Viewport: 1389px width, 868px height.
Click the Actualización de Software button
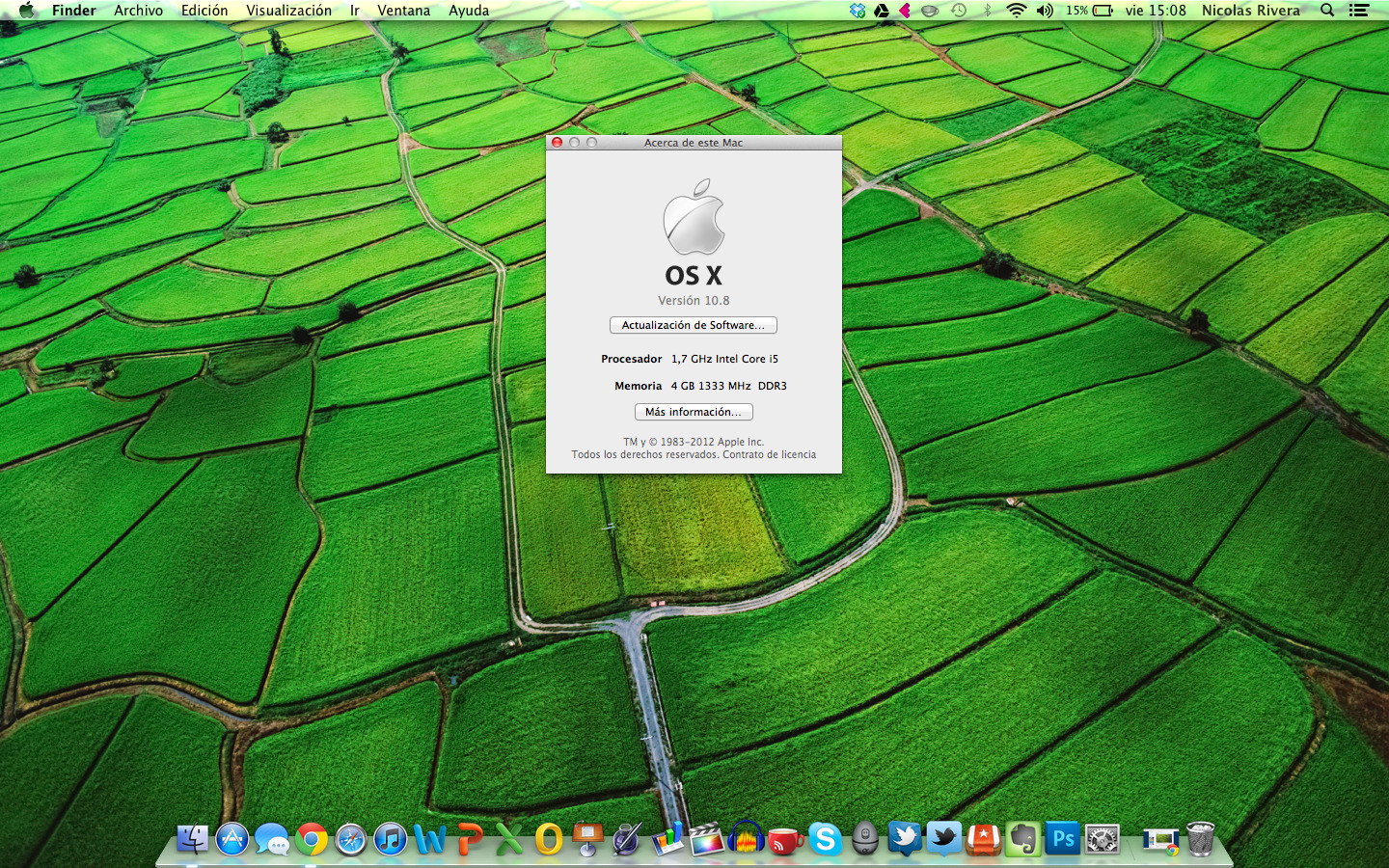(x=693, y=325)
